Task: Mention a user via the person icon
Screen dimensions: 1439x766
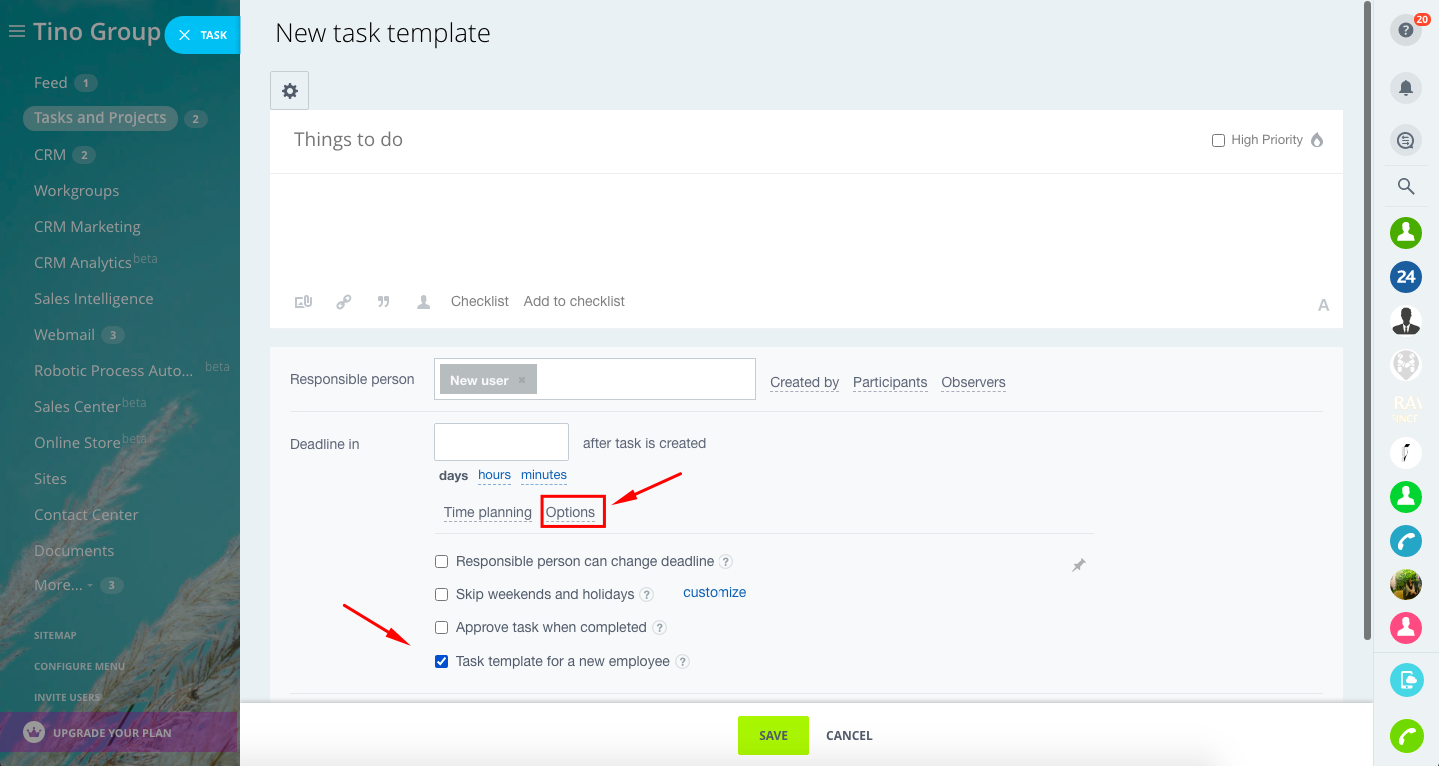Action: coord(424,301)
